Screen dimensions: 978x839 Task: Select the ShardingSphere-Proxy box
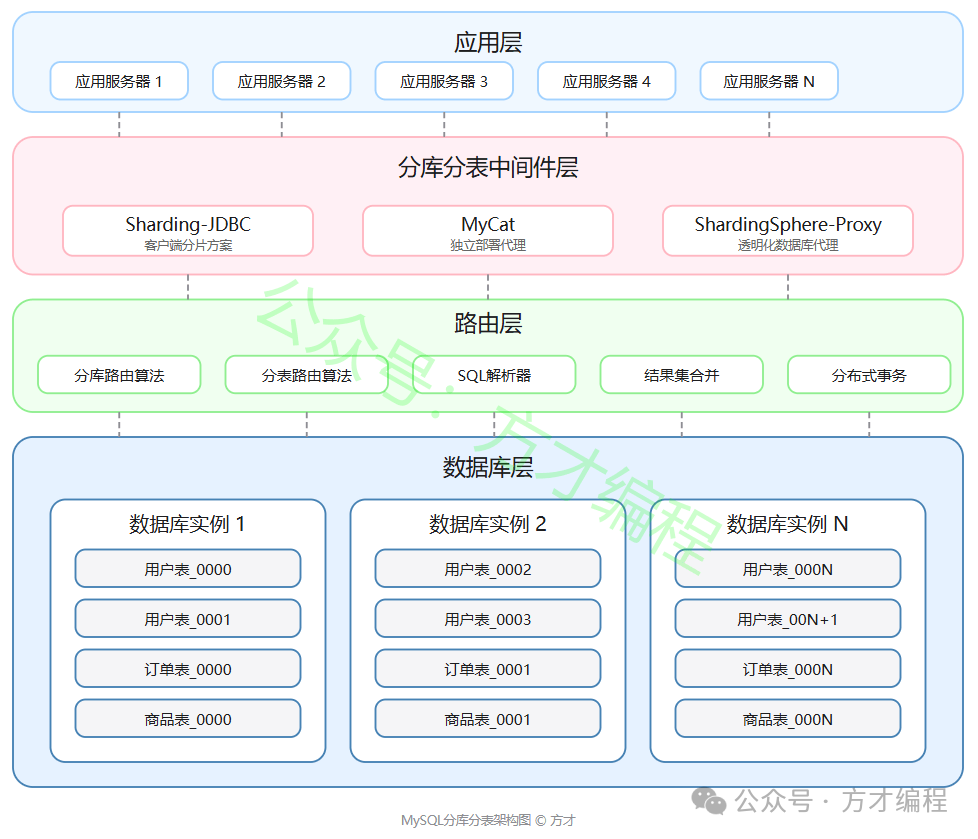tap(788, 231)
